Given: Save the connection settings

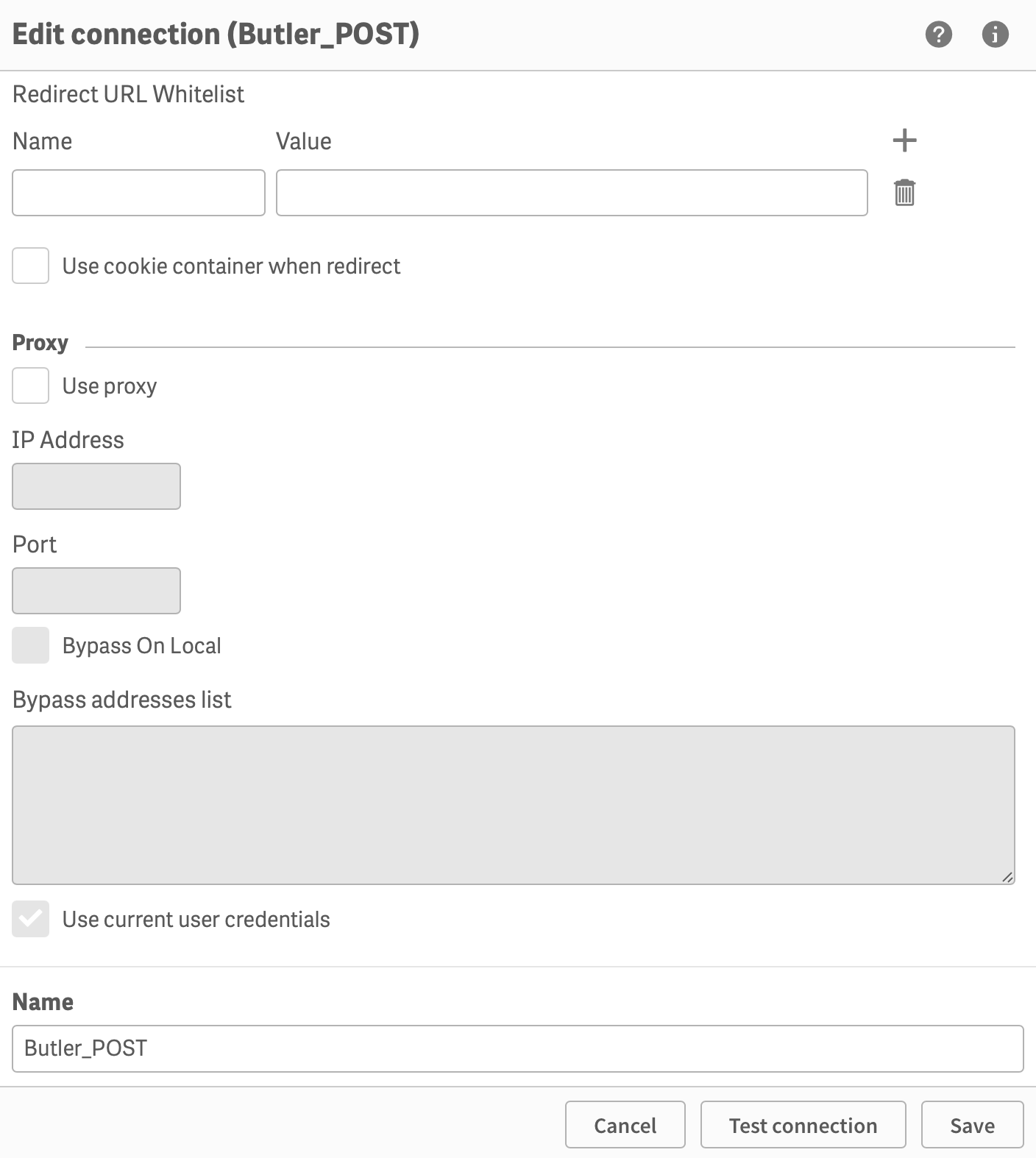Looking at the screenshot, I should pyautogui.click(x=972, y=1125).
